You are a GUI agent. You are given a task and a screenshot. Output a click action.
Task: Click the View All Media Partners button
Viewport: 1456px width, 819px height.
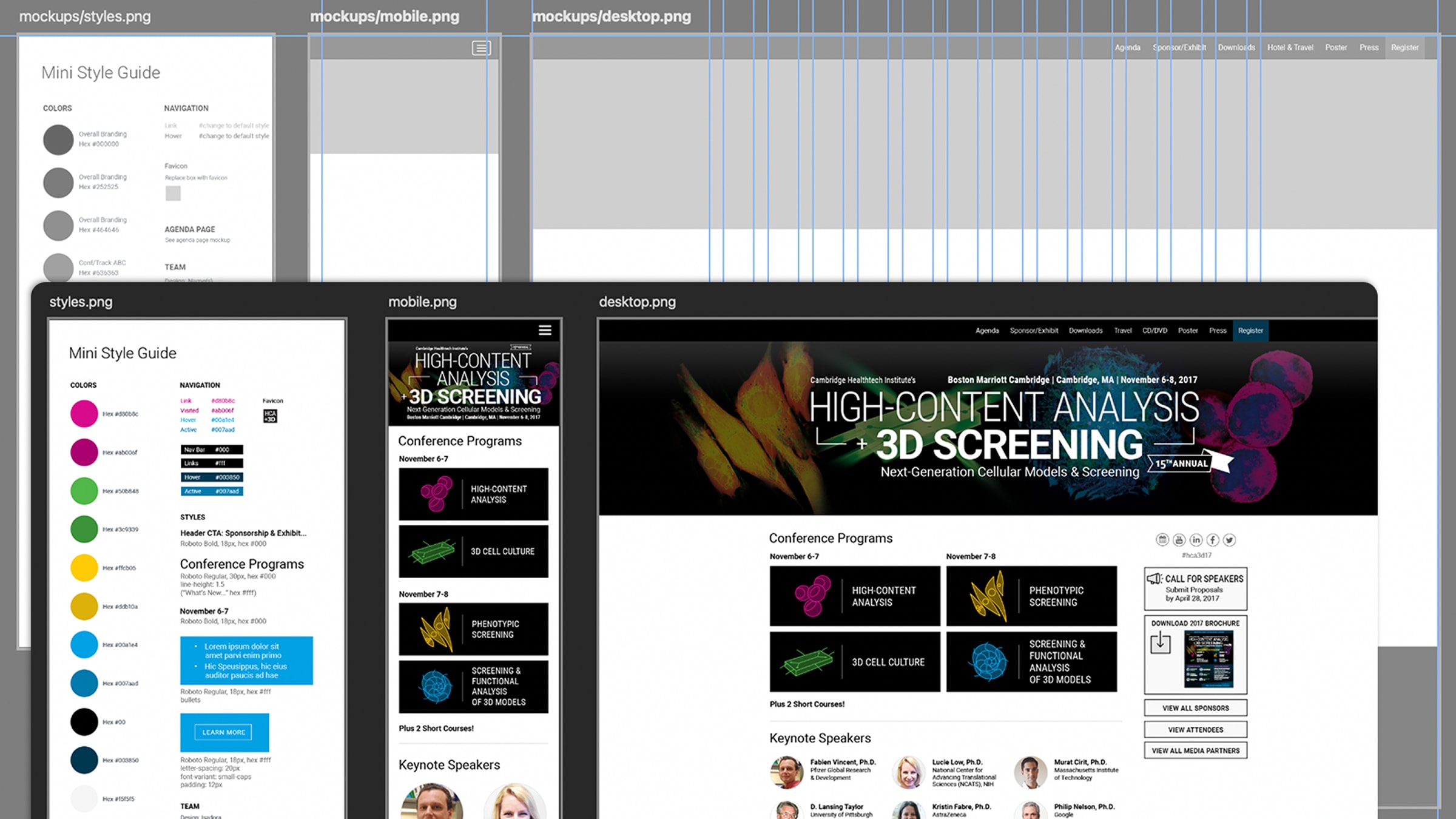point(1195,750)
